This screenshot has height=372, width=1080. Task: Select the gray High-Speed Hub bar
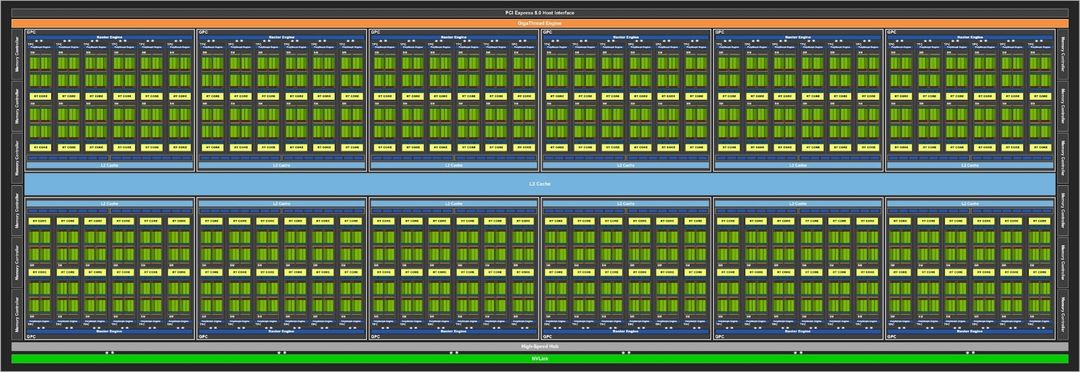[x=540, y=346]
